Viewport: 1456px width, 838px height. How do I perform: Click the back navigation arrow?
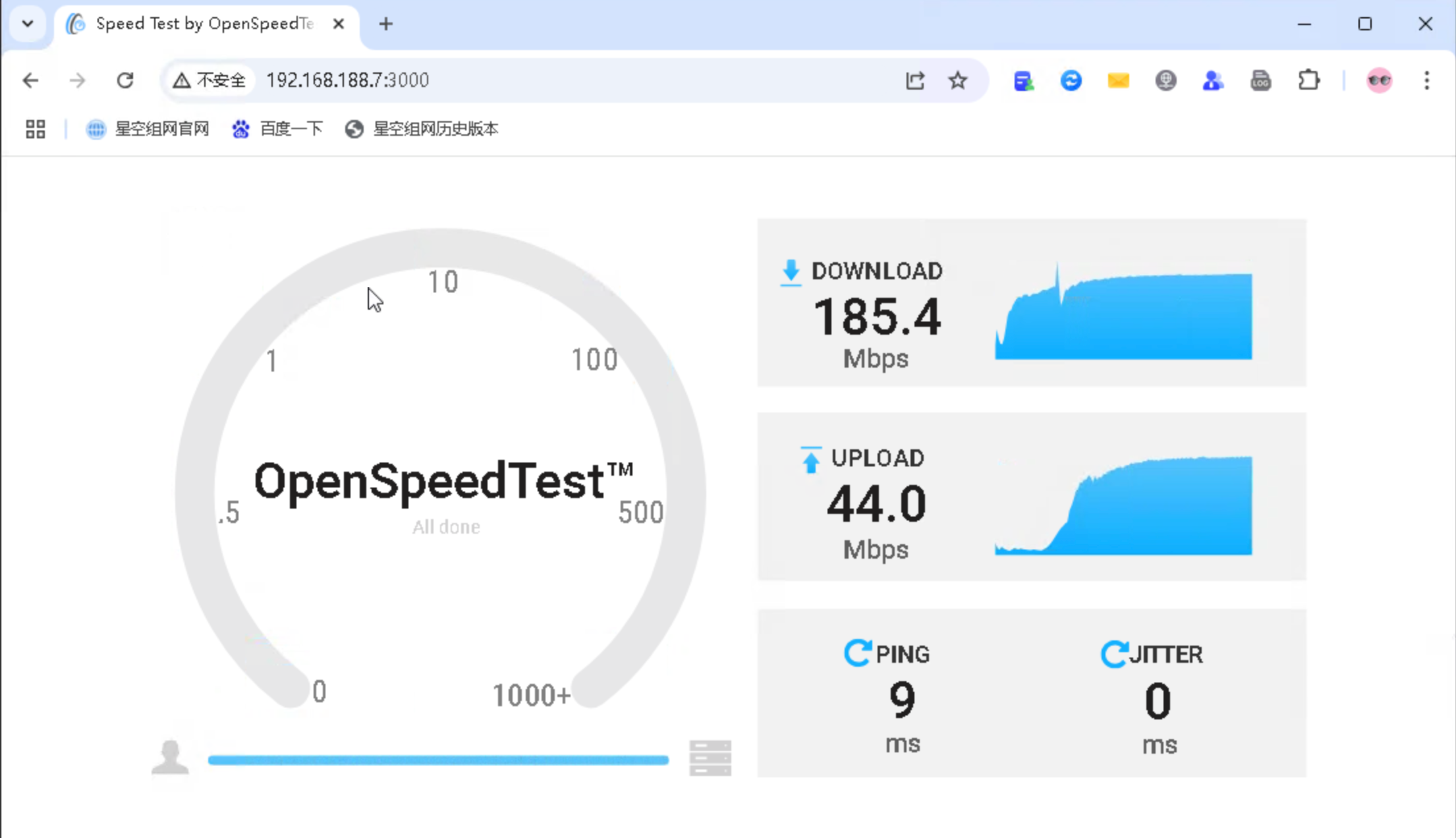[x=30, y=80]
